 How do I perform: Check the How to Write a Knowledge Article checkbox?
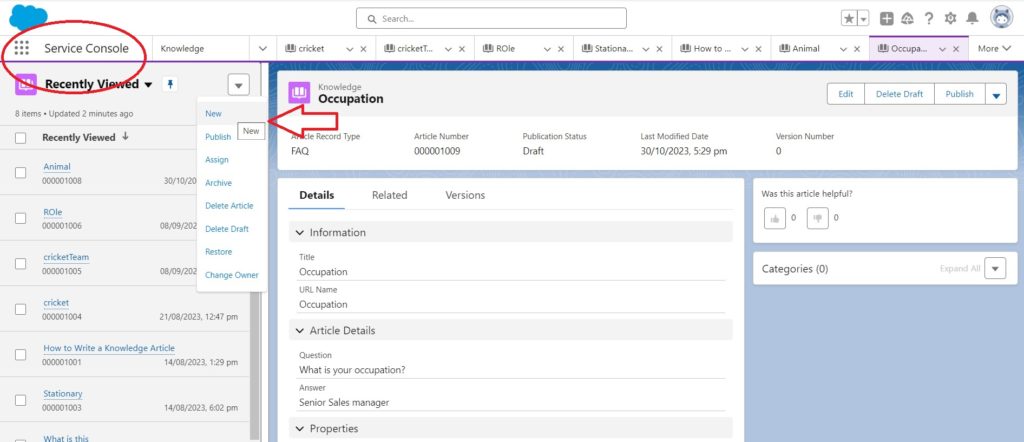tap(21, 355)
